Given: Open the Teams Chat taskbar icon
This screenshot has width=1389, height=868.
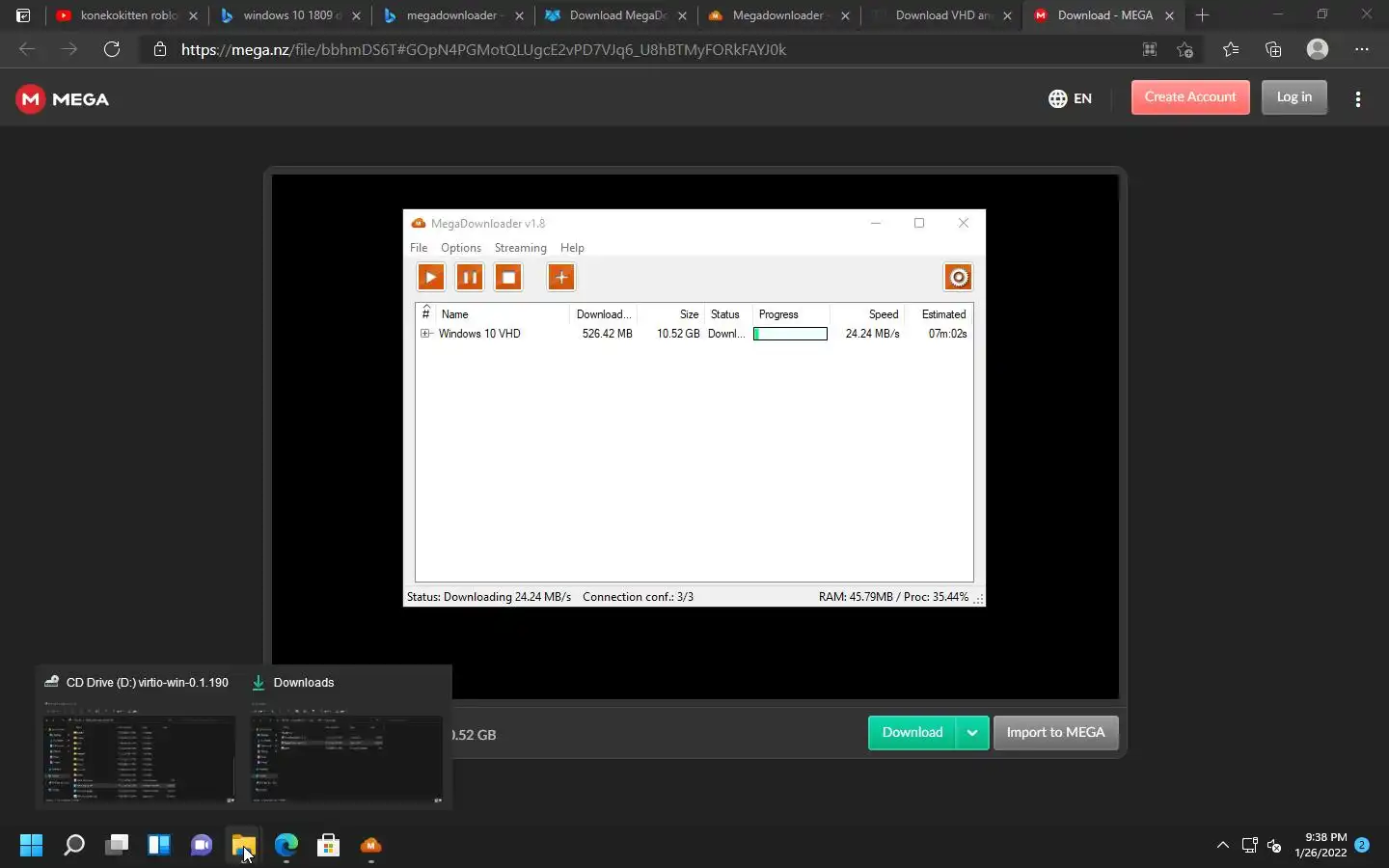Looking at the screenshot, I should click(x=202, y=846).
